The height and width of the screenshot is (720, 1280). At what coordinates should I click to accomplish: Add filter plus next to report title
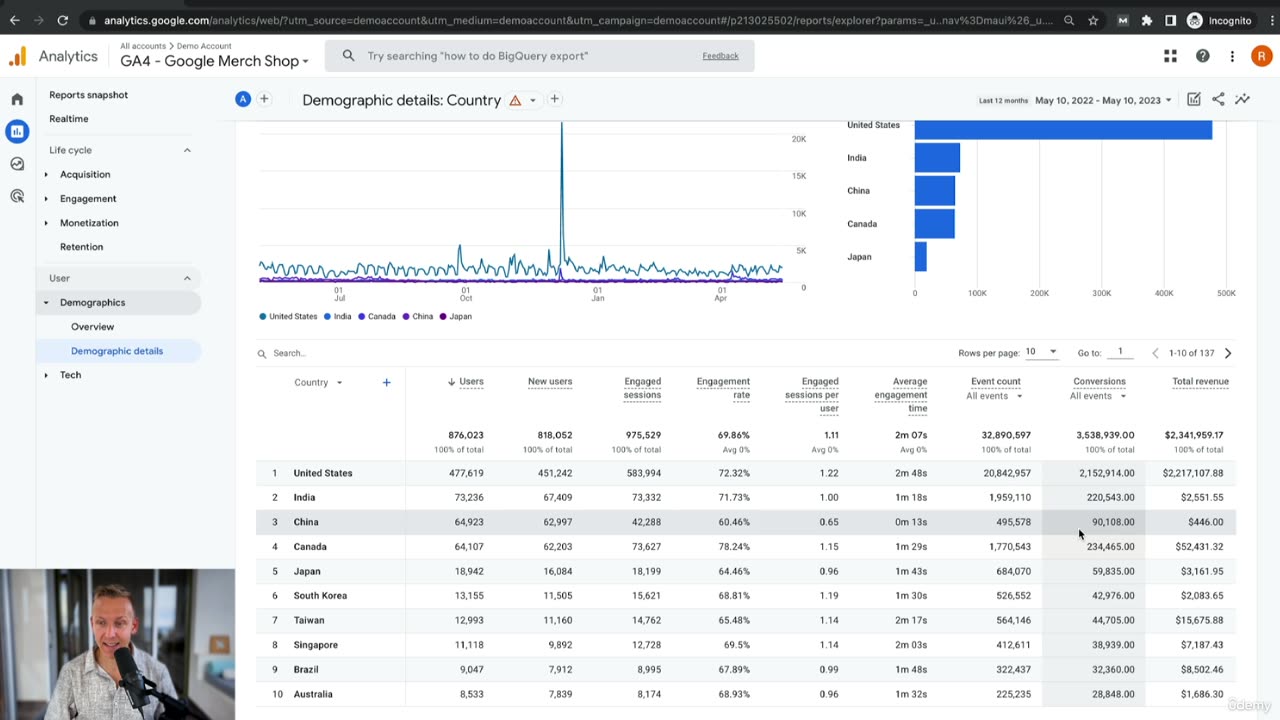(x=554, y=99)
